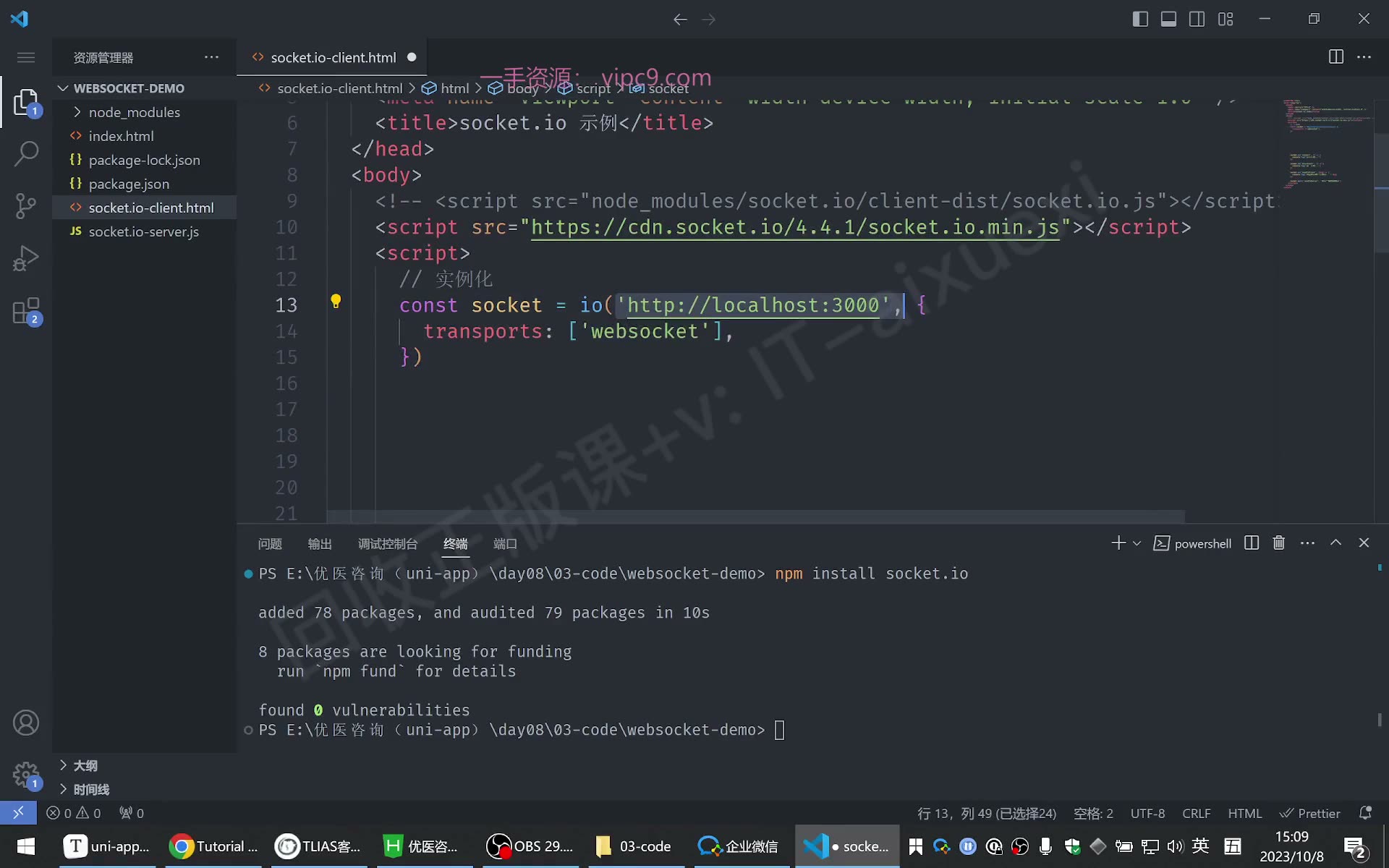Toggle secondary side bar visibility
The image size is (1389, 868).
1197,20
